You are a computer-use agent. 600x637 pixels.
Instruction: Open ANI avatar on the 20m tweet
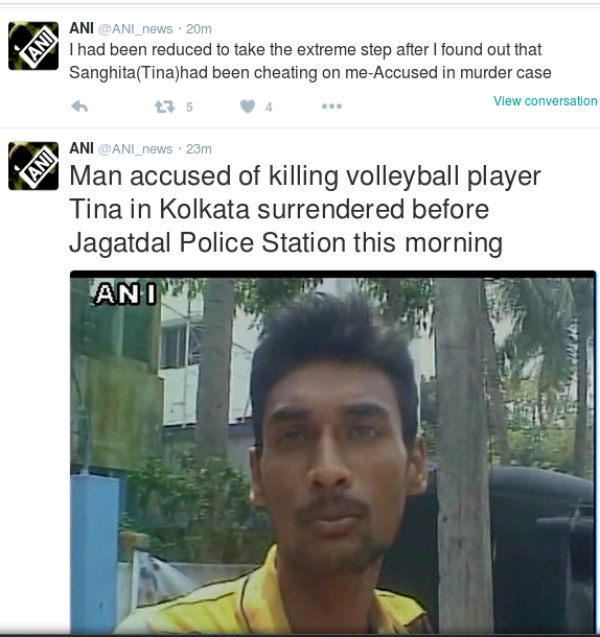click(x=33, y=46)
